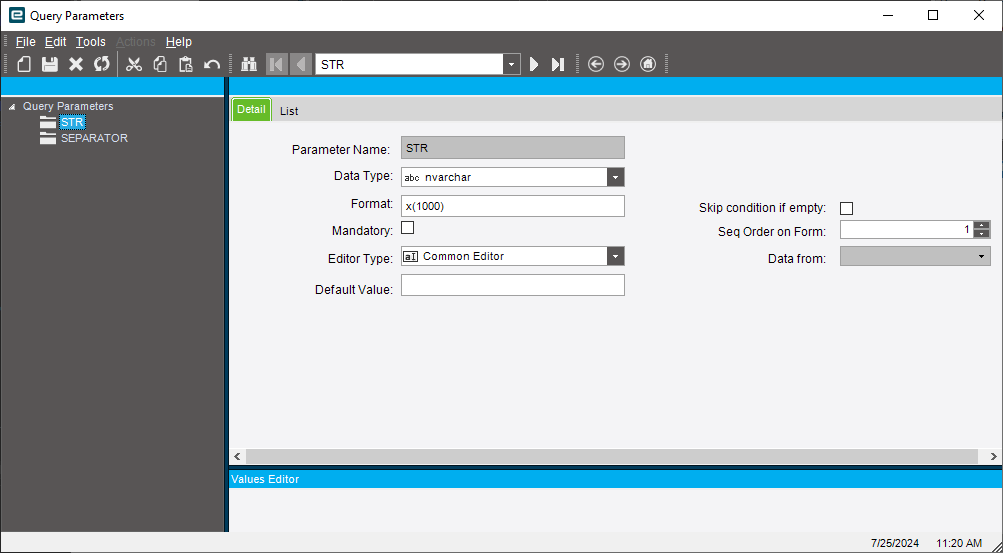Click the Default Value input field
This screenshot has height=553, width=1003.
tap(512, 285)
